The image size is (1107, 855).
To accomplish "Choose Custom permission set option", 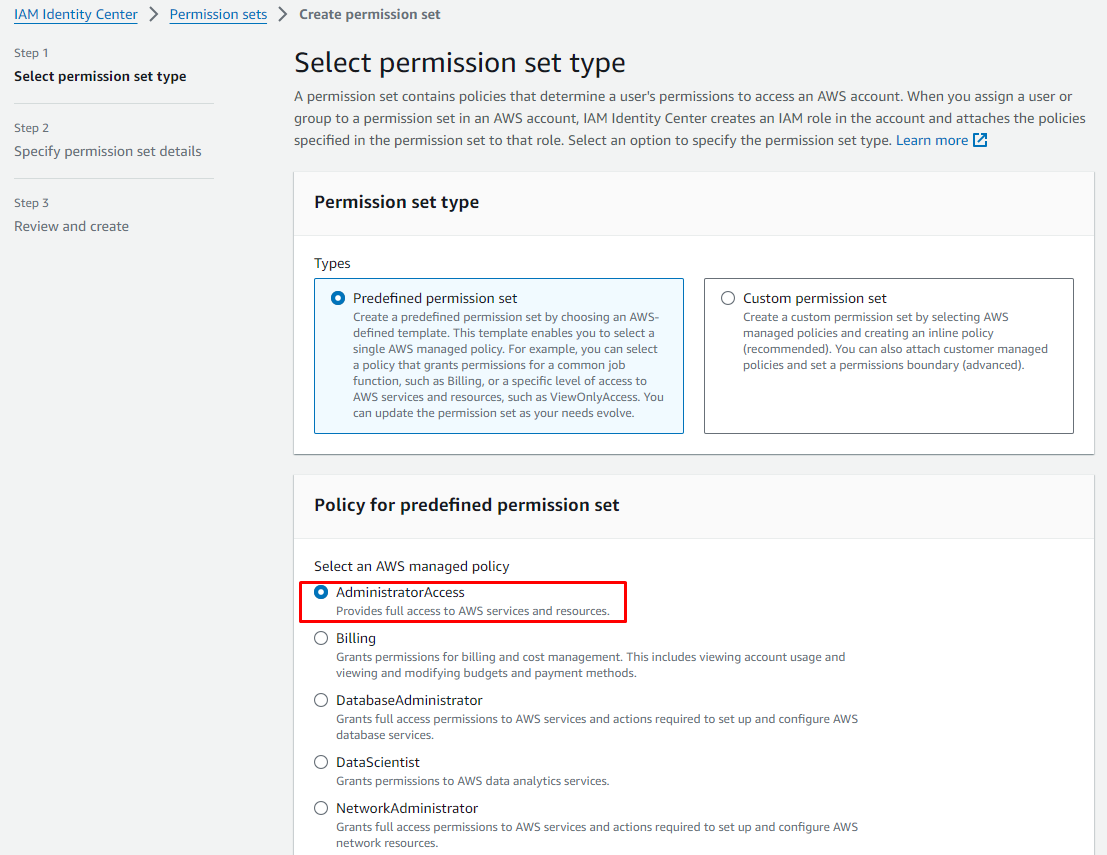I will pyautogui.click(x=728, y=298).
